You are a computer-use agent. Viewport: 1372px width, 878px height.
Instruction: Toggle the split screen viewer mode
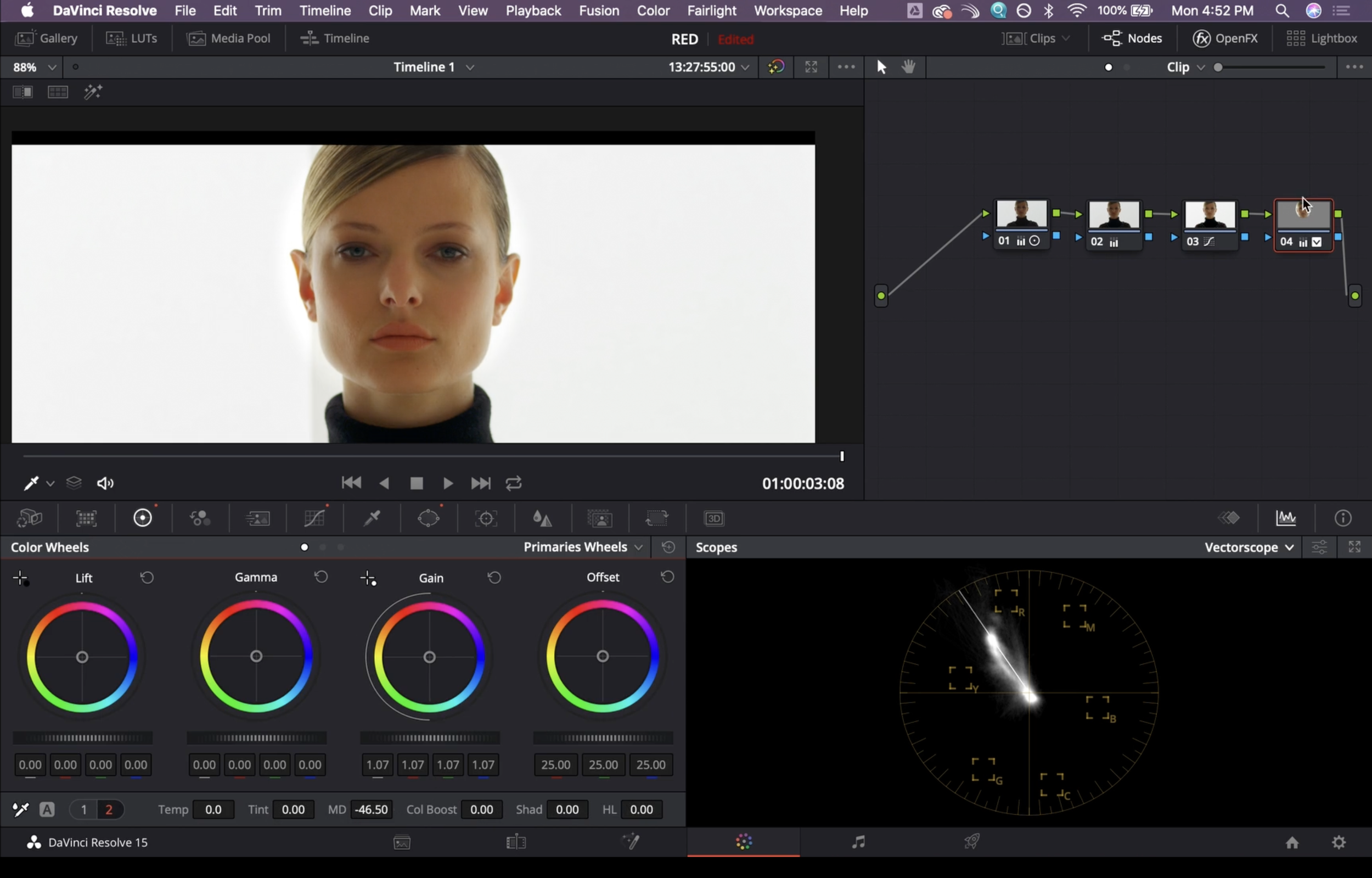coord(58,92)
